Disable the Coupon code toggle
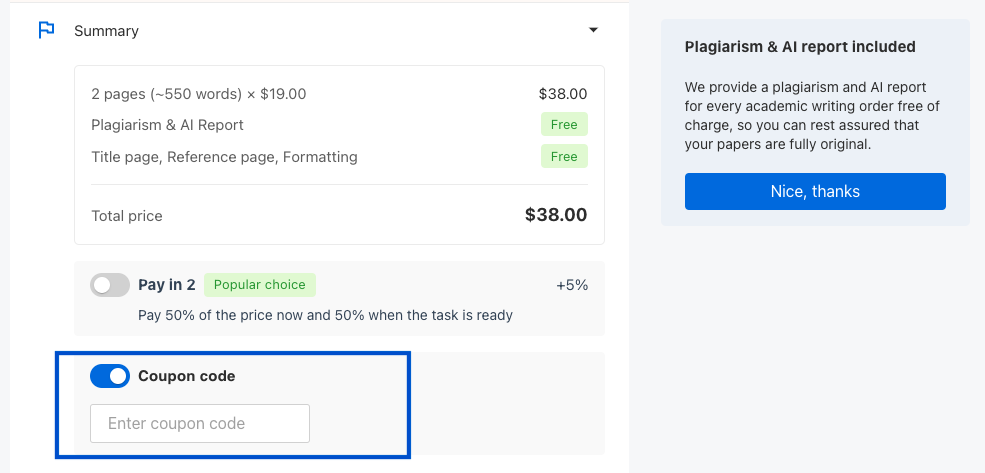The image size is (985, 473). [110, 376]
